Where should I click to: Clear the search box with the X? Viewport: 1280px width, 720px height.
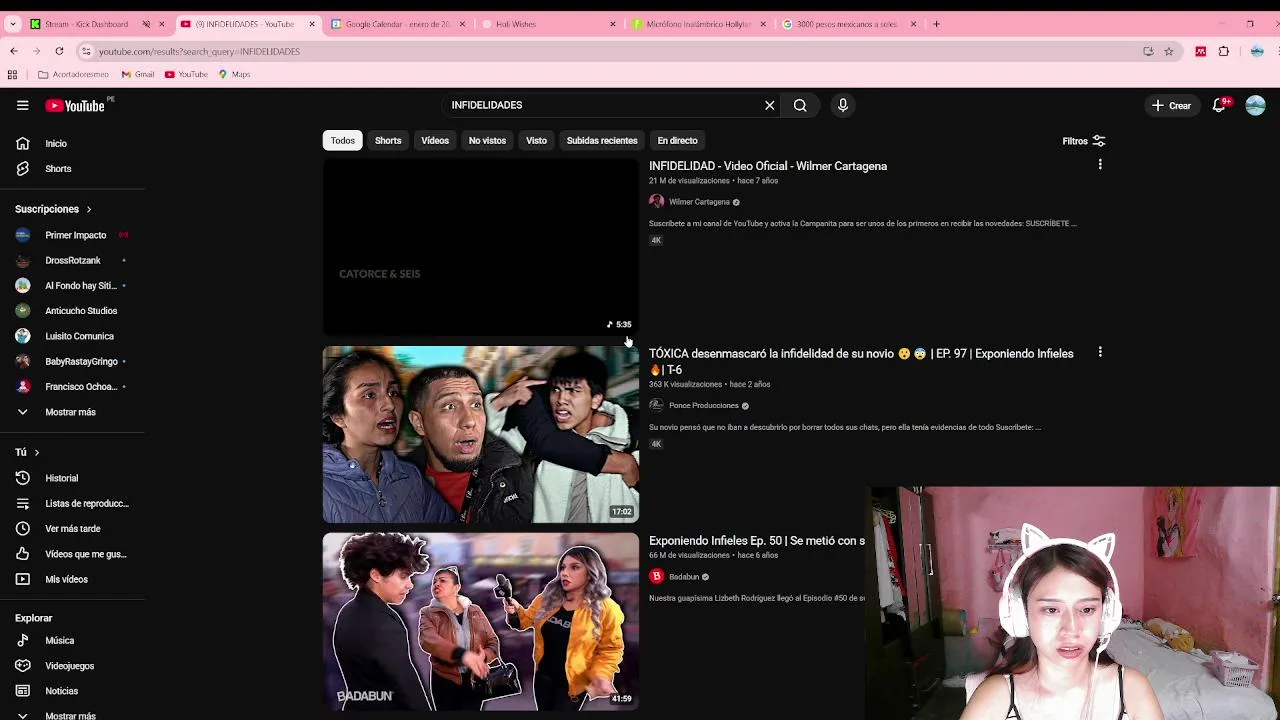(770, 105)
